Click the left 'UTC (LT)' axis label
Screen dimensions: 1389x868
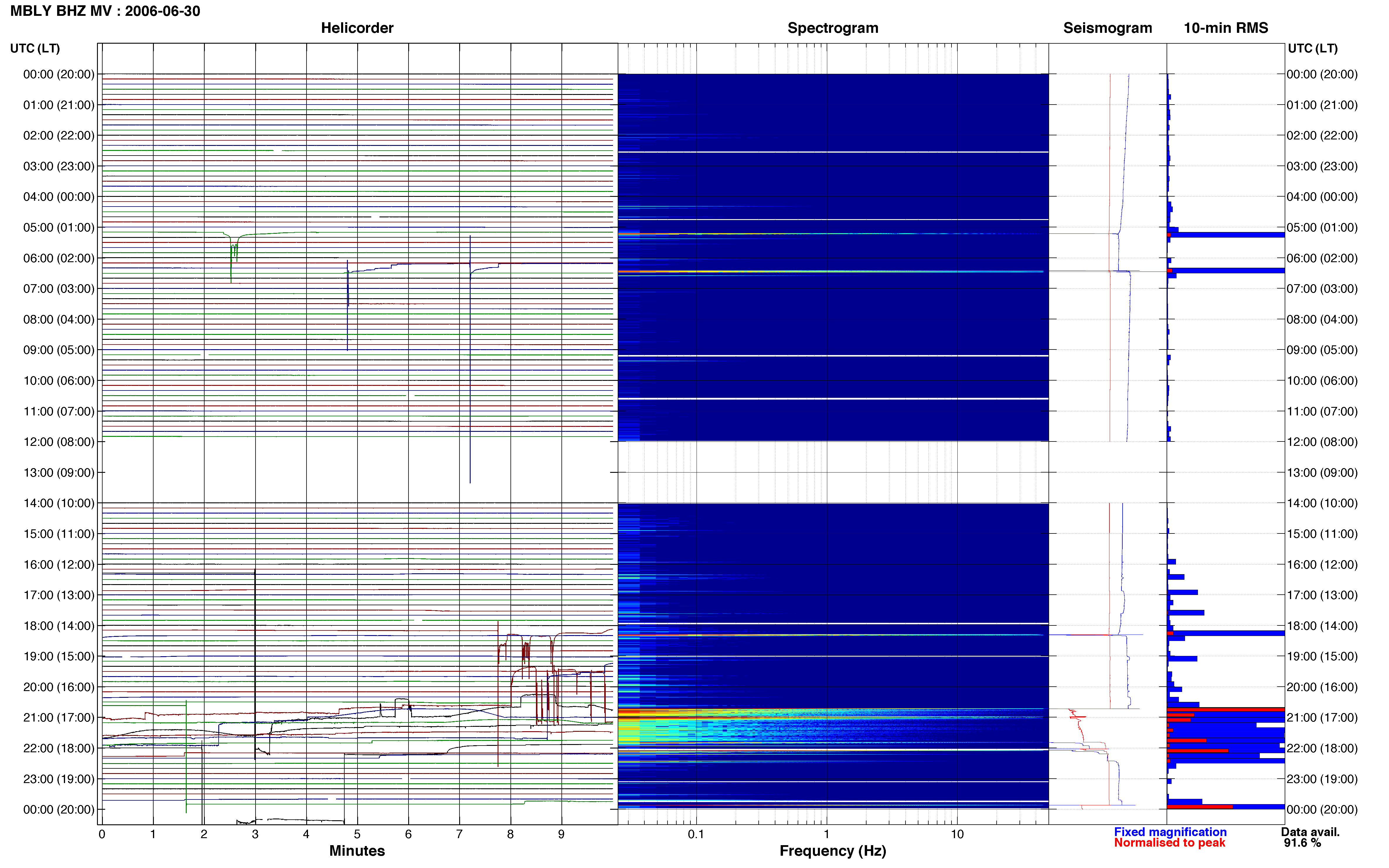[x=35, y=48]
